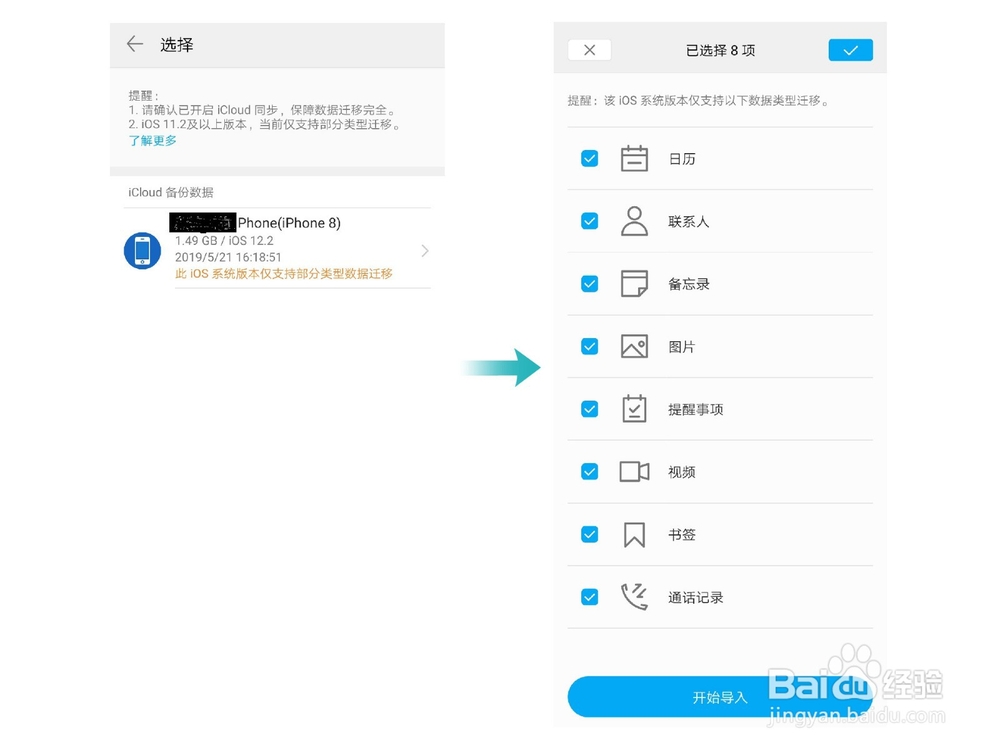
Task: Click the contacts person icon beside 联系人
Action: click(x=635, y=220)
